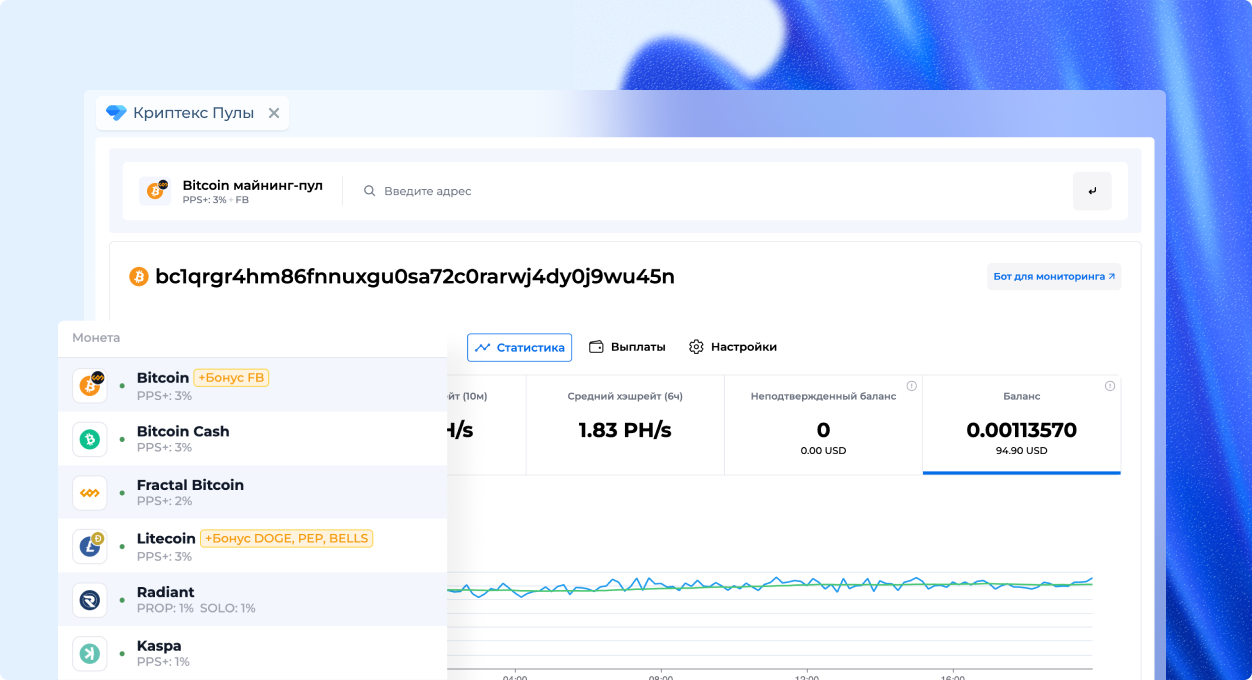Click the 1.83 PH/s hashrate value
The image size is (1252, 680).
625,431
